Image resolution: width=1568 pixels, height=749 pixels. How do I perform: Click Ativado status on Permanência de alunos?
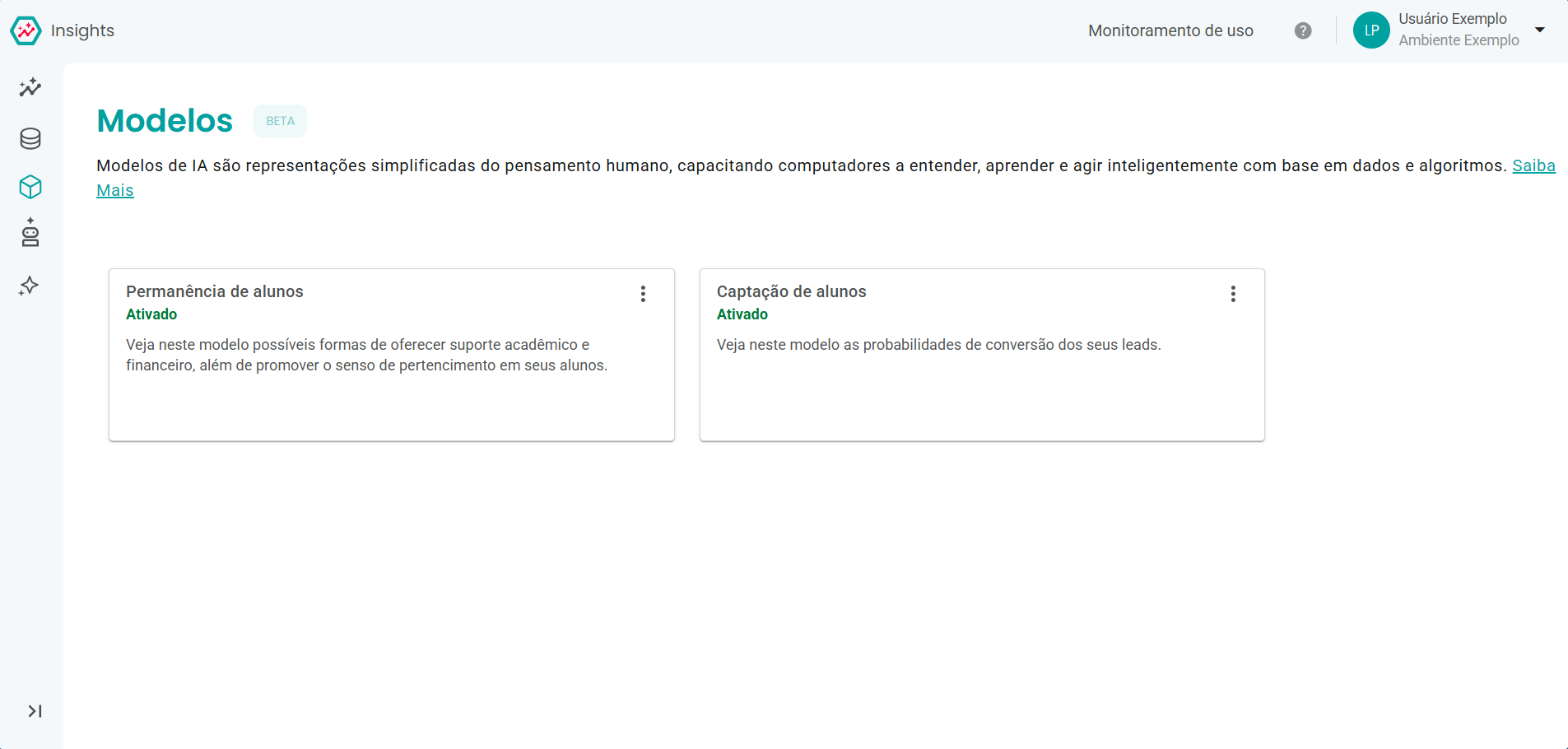(x=151, y=314)
